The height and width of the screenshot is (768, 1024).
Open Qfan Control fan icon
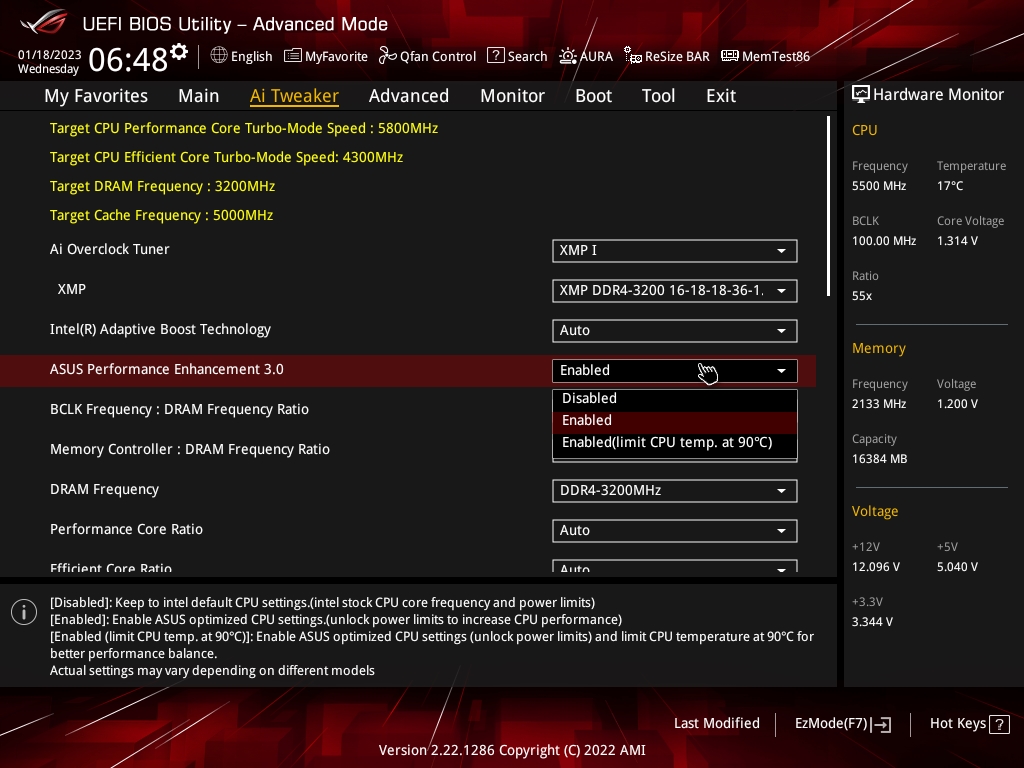click(x=388, y=56)
